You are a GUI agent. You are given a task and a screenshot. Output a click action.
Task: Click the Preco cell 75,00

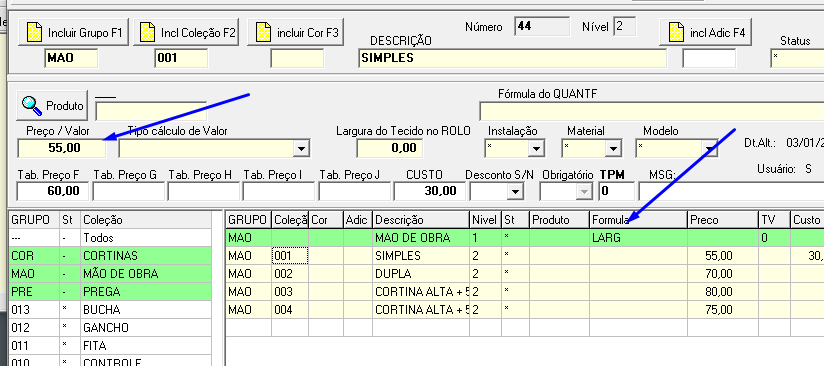[723, 310]
